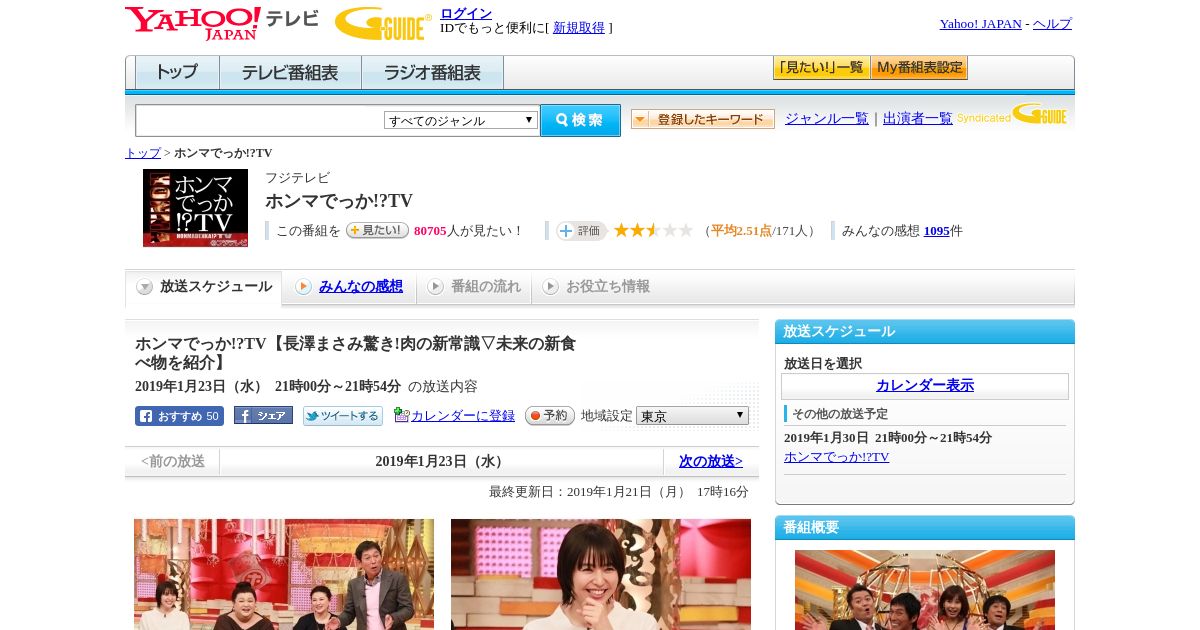Image resolution: width=1200 pixels, height=630 pixels.
Task: Click the blue 検索 search button
Action: (580, 120)
